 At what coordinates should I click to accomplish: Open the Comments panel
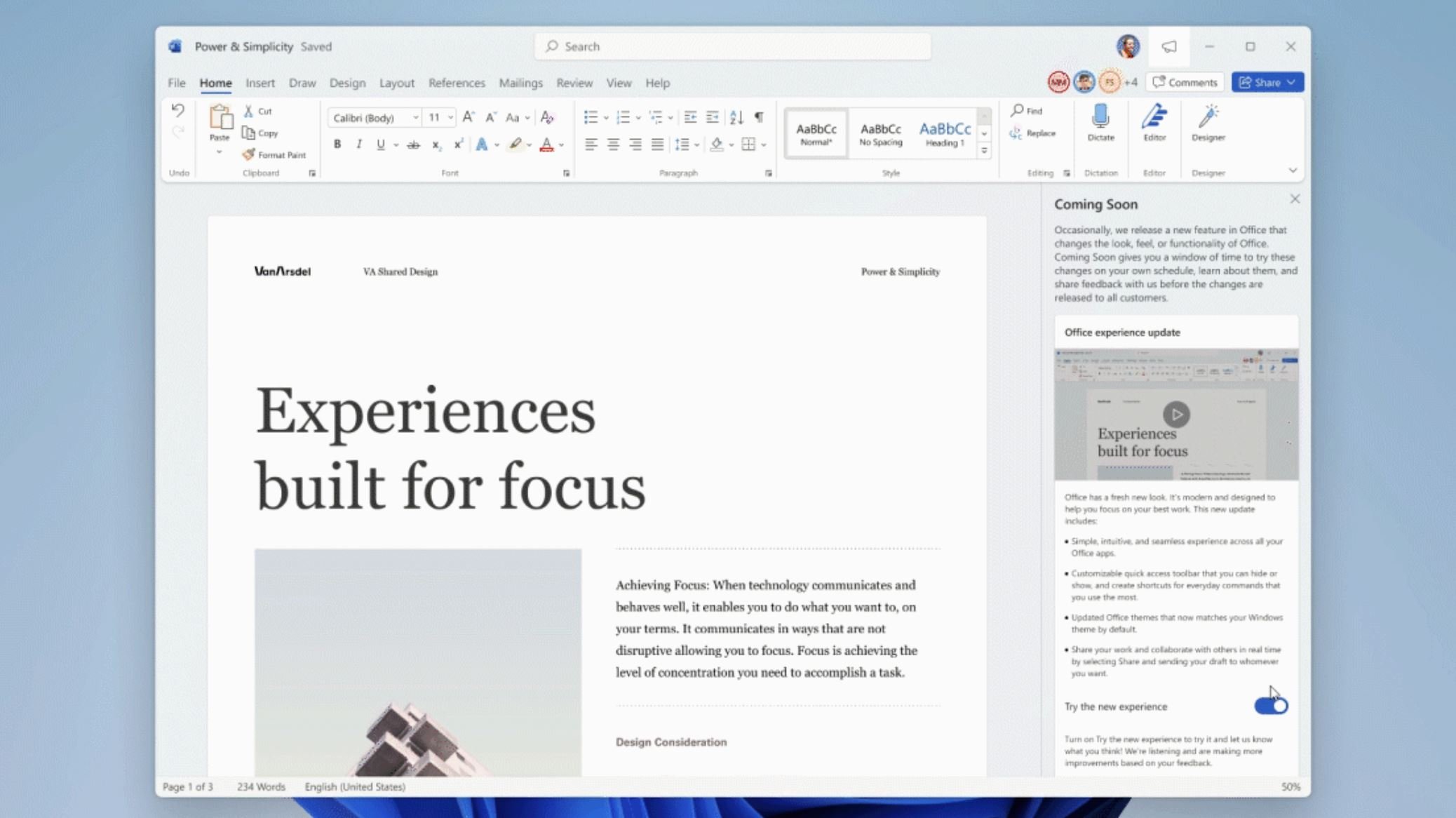click(x=1185, y=82)
